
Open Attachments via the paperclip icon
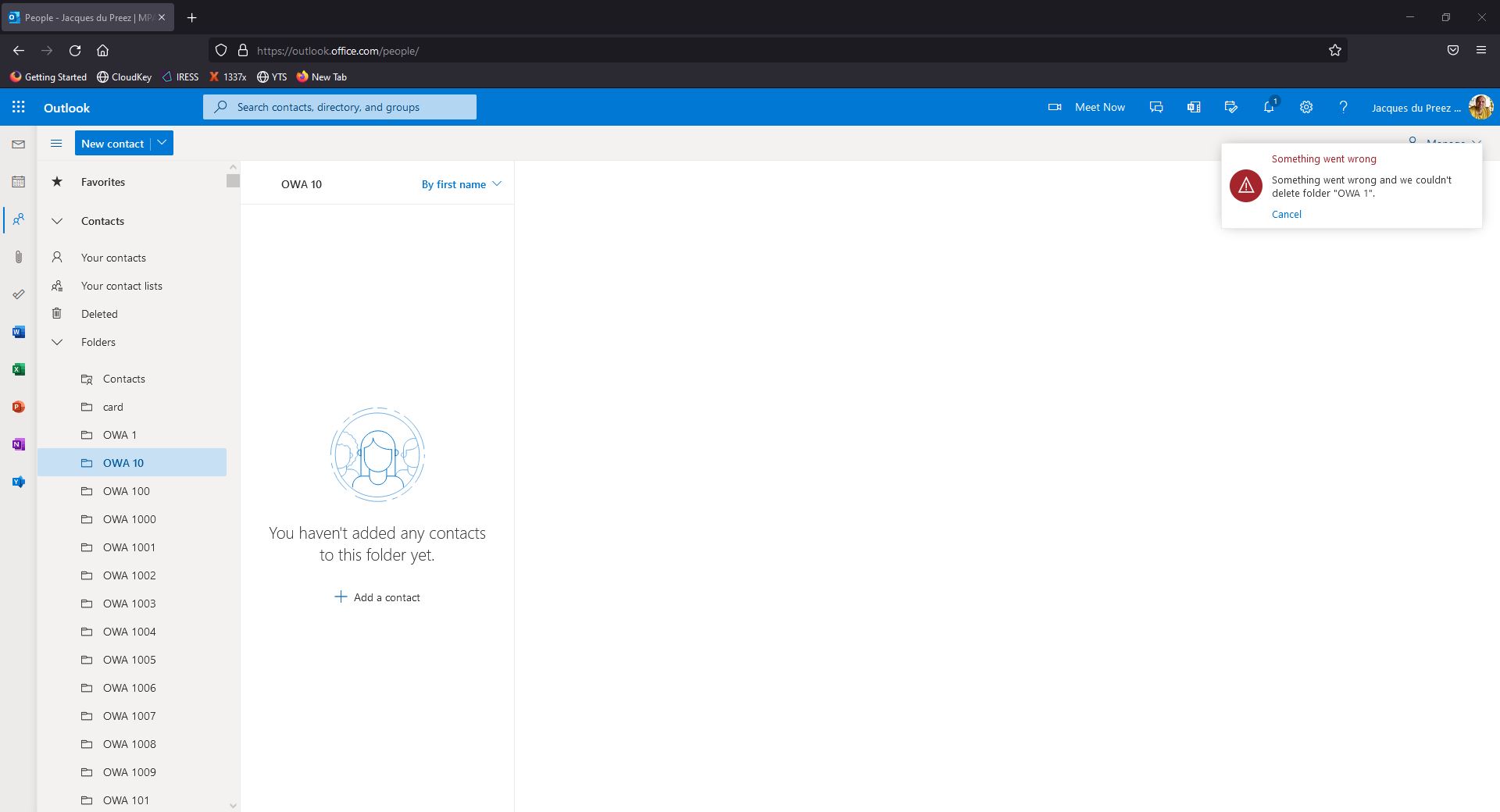pos(18,257)
